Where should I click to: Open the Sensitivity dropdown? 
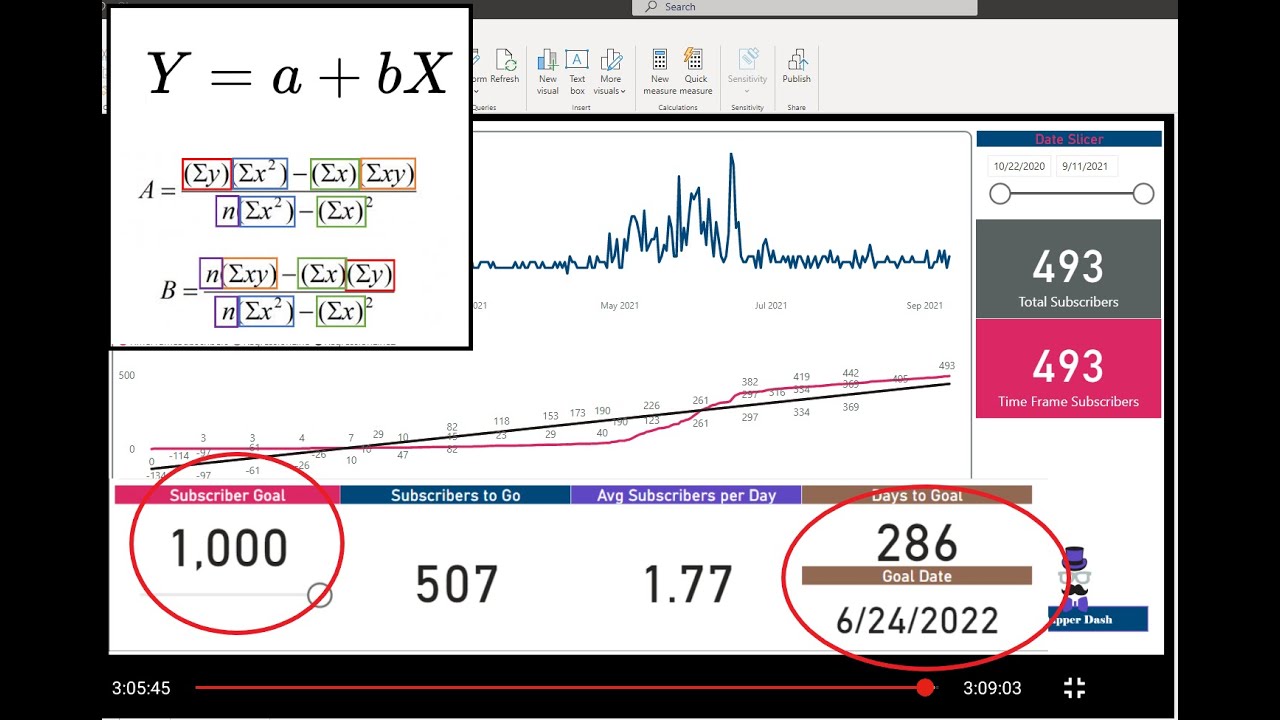pos(747,71)
